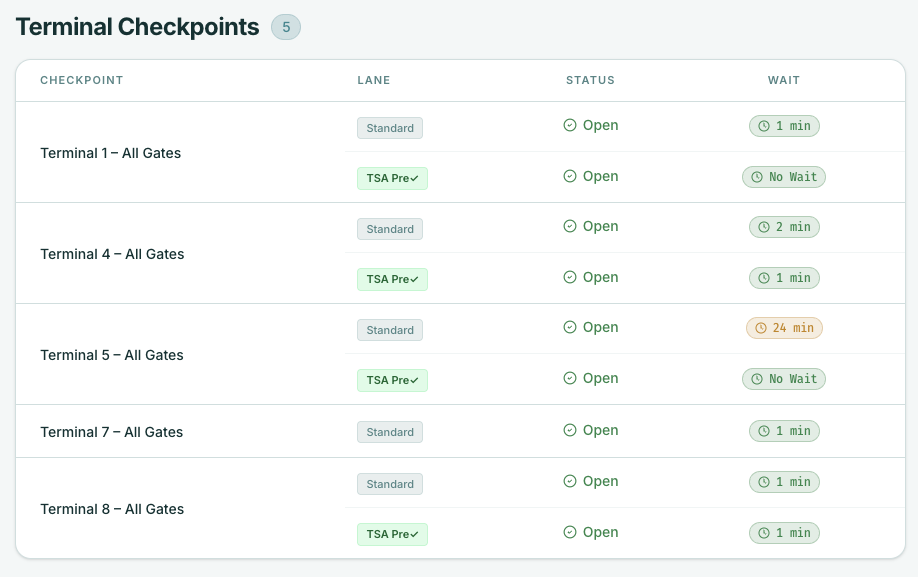Image resolution: width=918 pixels, height=577 pixels.
Task: Click the Status column header
Action: [x=590, y=80]
